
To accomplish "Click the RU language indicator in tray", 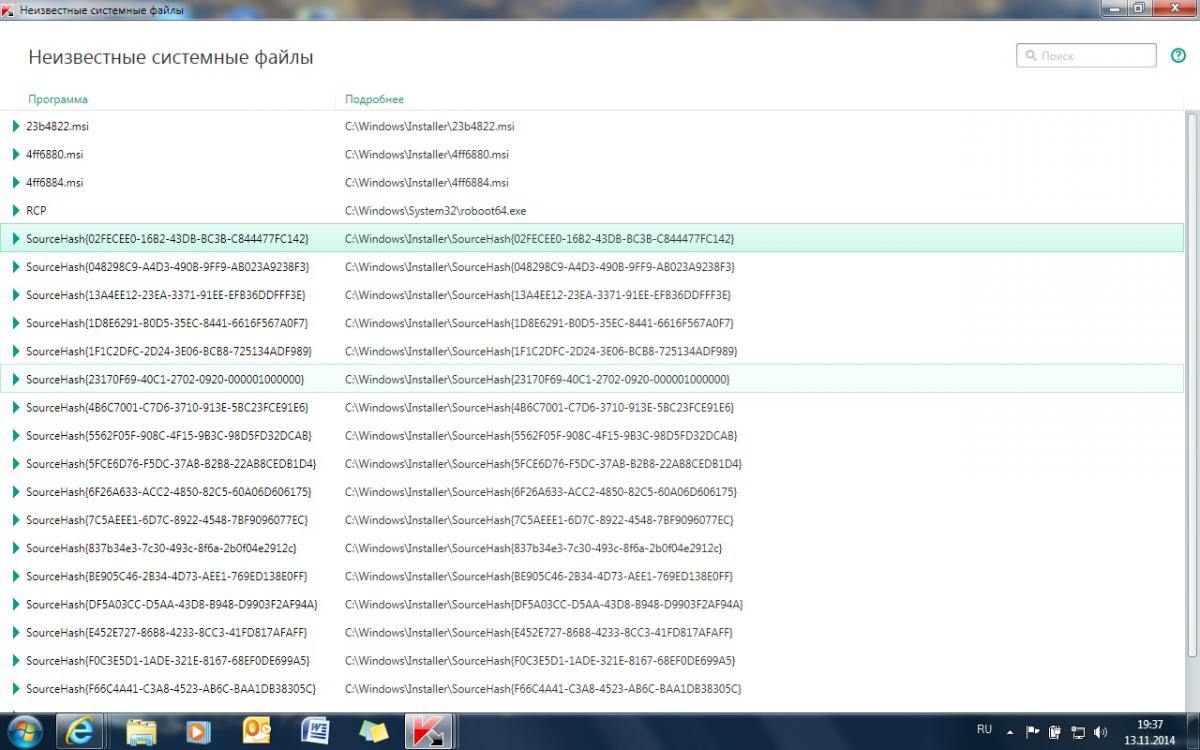I will [x=984, y=729].
